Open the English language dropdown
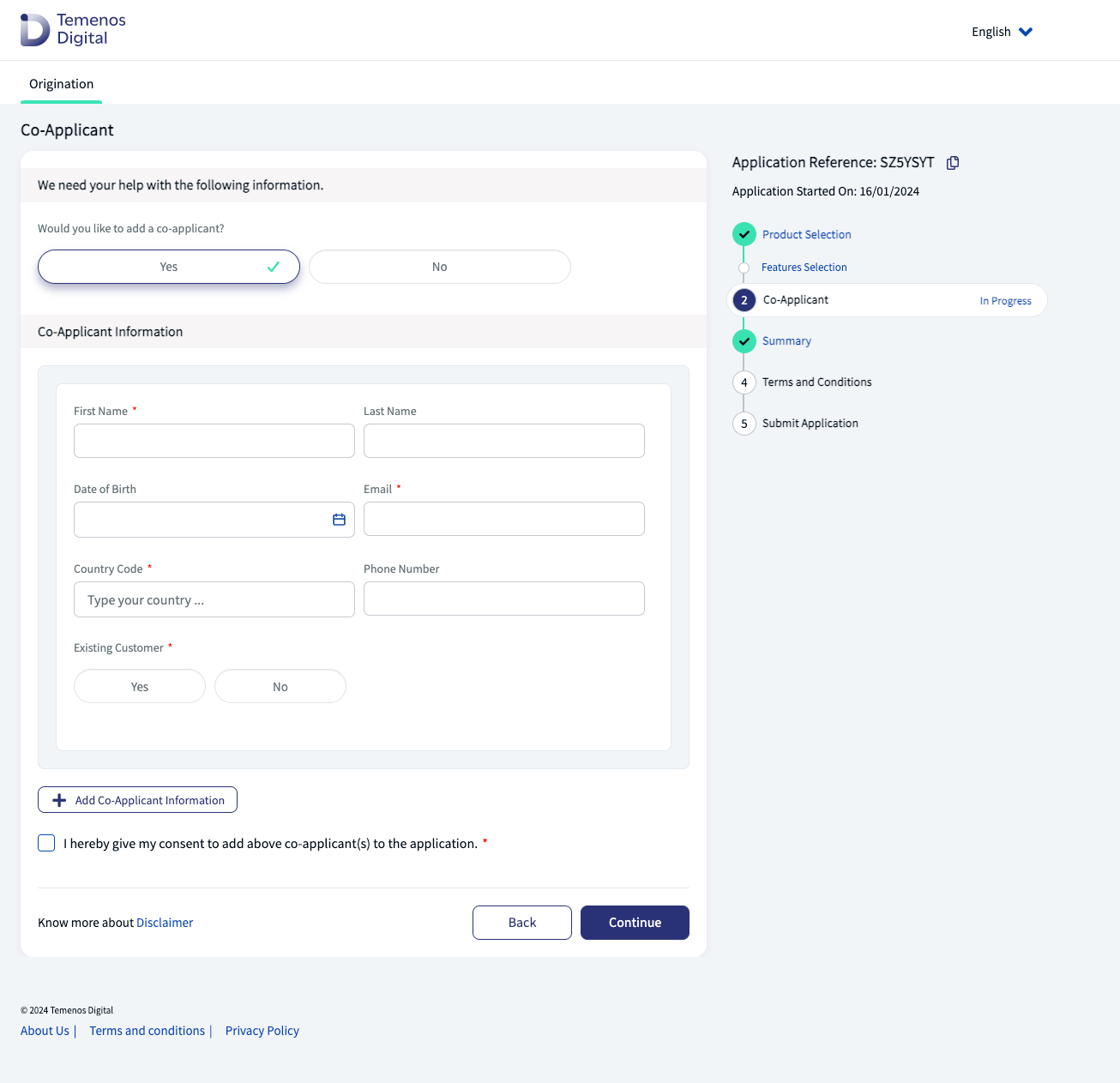Image resolution: width=1120 pixels, height=1083 pixels. click(1002, 32)
